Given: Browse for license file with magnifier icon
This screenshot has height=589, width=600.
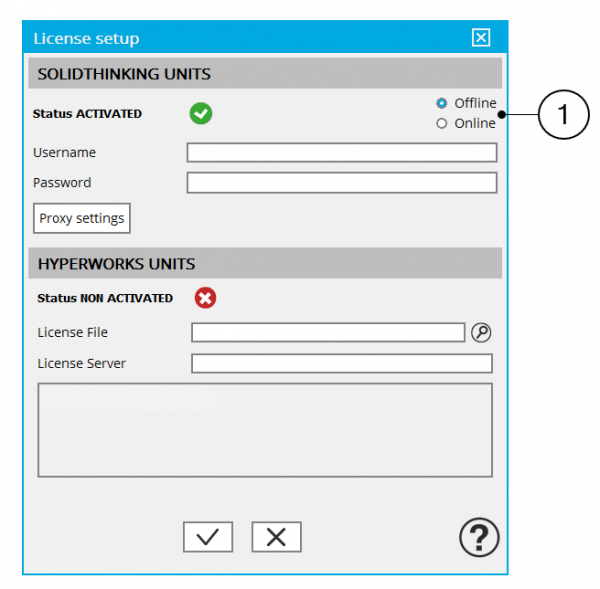Looking at the screenshot, I should coord(481,332).
